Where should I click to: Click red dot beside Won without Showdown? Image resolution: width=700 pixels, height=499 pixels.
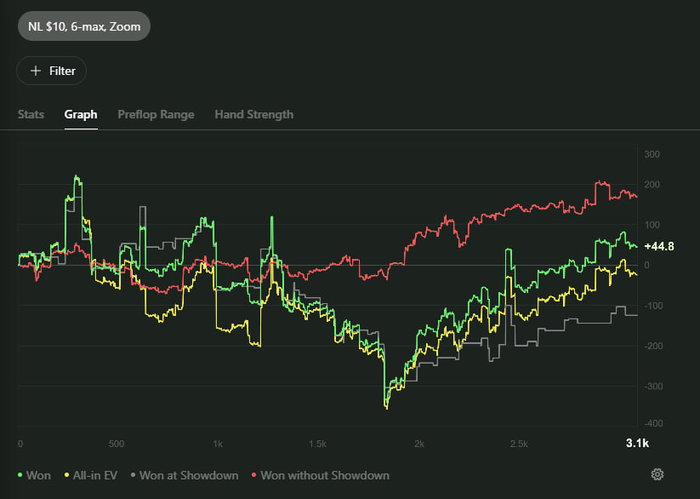(x=254, y=475)
